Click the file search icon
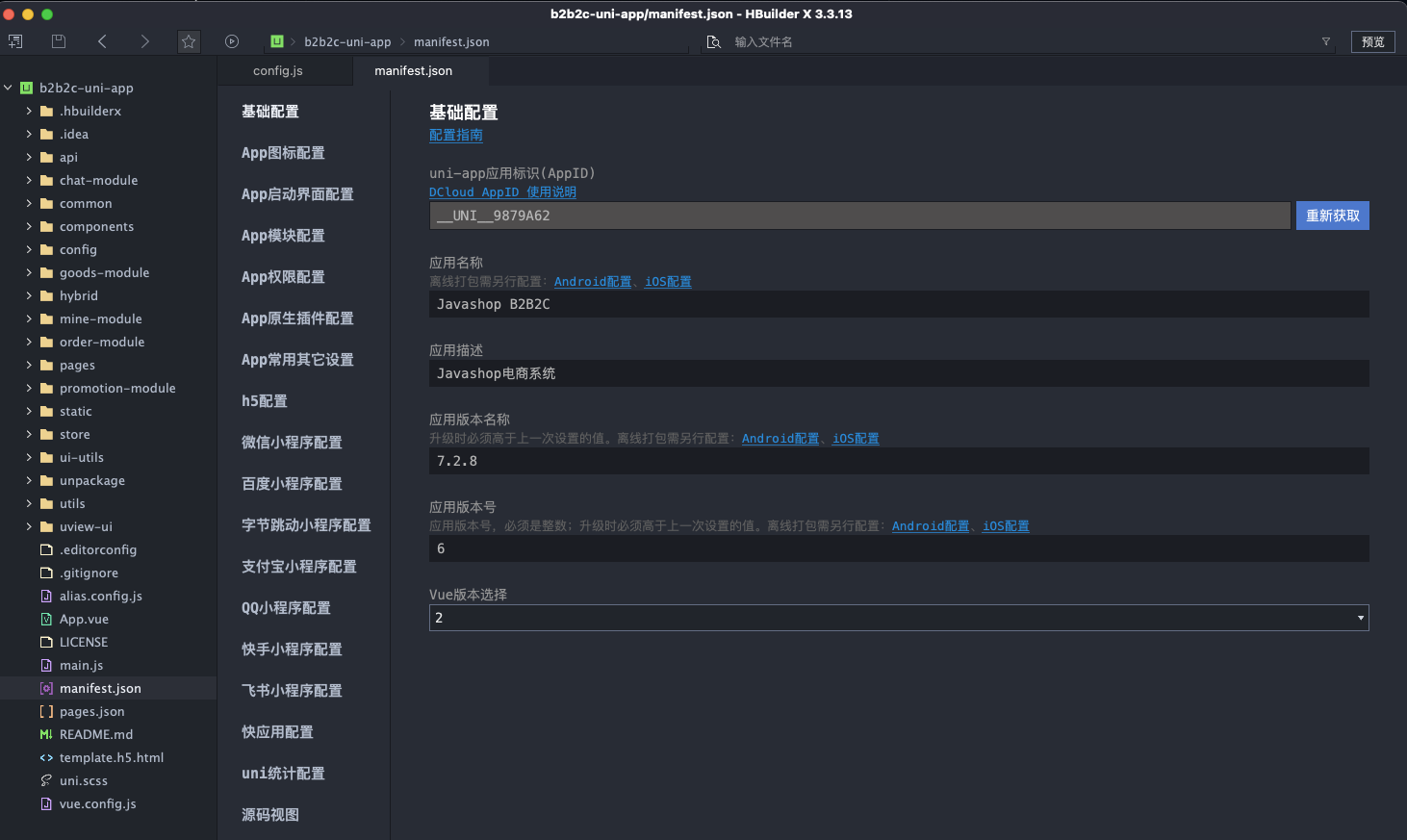This screenshot has height=840, width=1407. click(713, 41)
